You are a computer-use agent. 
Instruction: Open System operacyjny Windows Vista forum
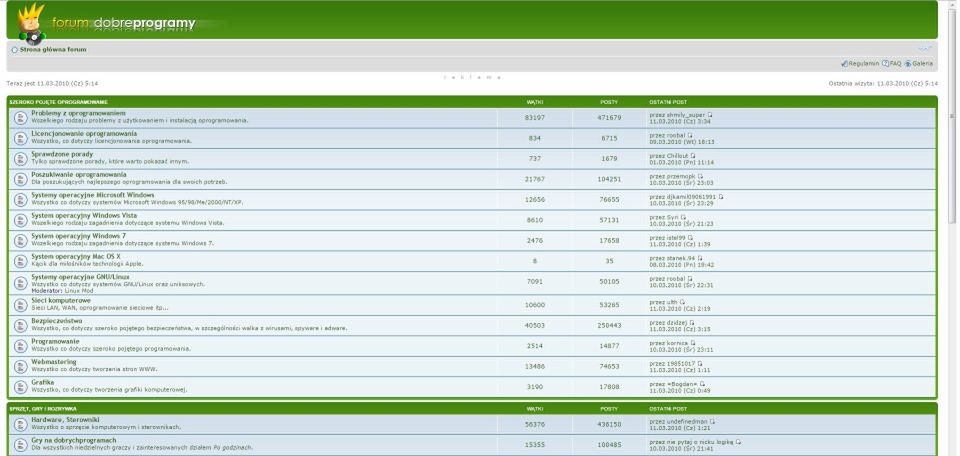[x=84, y=215]
